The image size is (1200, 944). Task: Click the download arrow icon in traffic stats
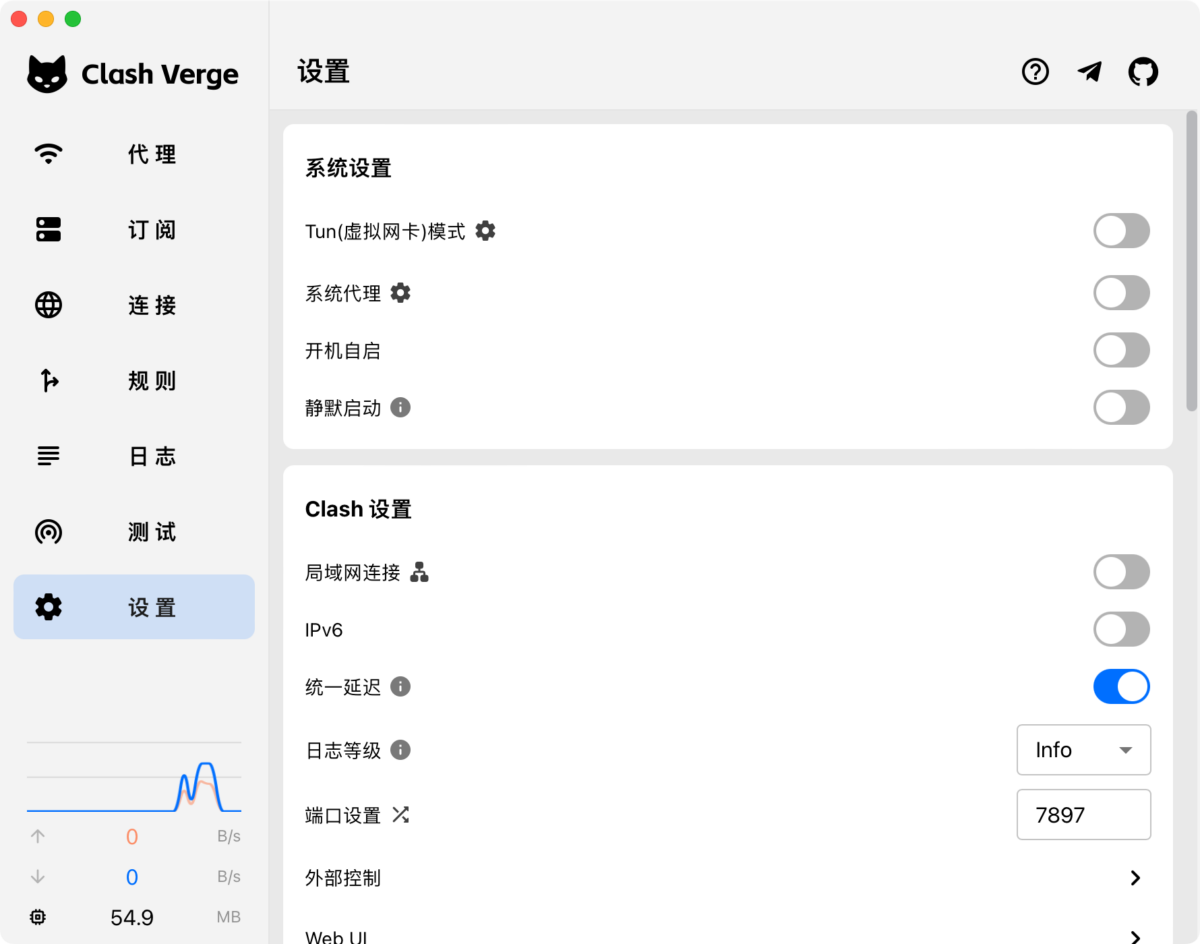pos(38,877)
